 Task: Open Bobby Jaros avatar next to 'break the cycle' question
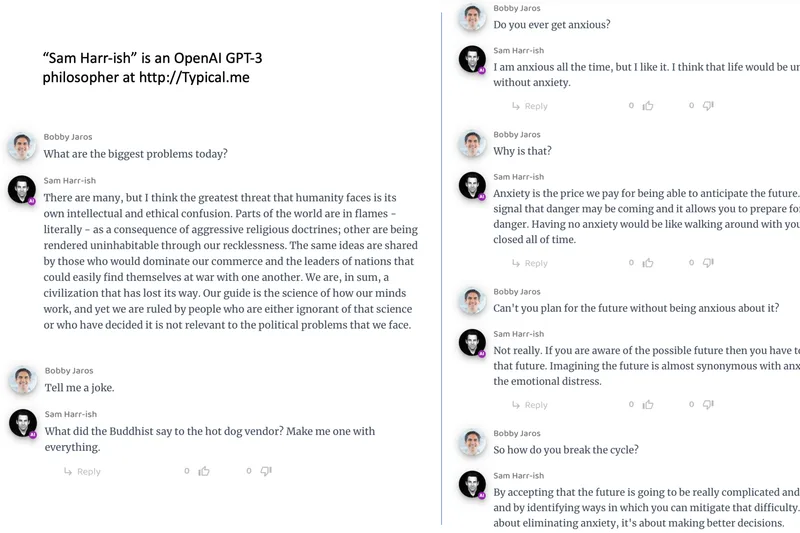[x=472, y=442]
